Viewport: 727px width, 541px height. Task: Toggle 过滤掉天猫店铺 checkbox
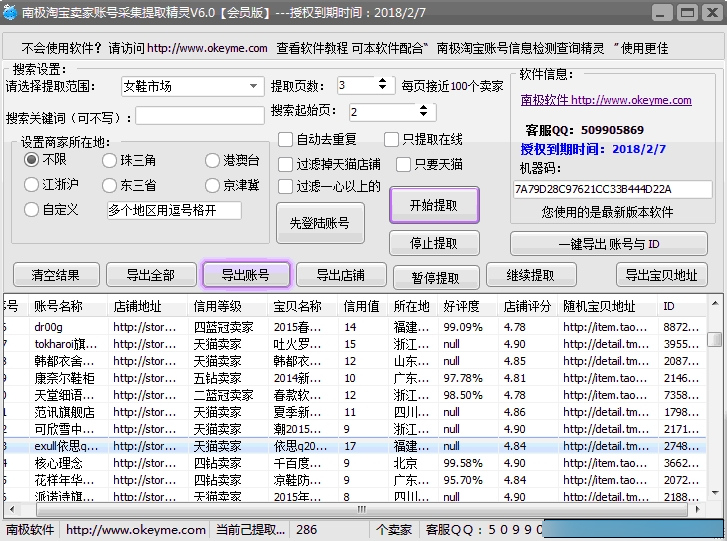[286, 164]
